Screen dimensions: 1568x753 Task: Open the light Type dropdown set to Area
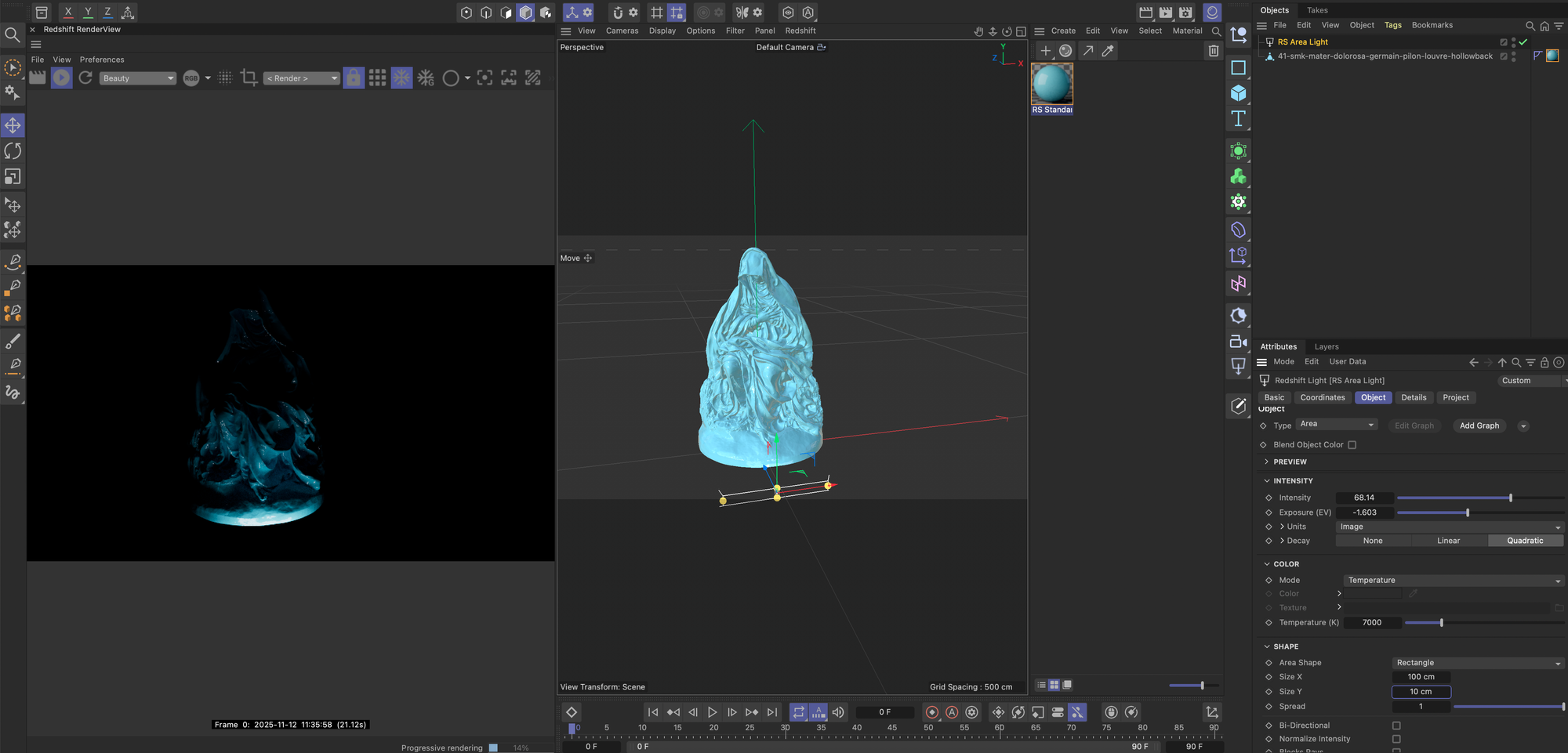click(1337, 425)
